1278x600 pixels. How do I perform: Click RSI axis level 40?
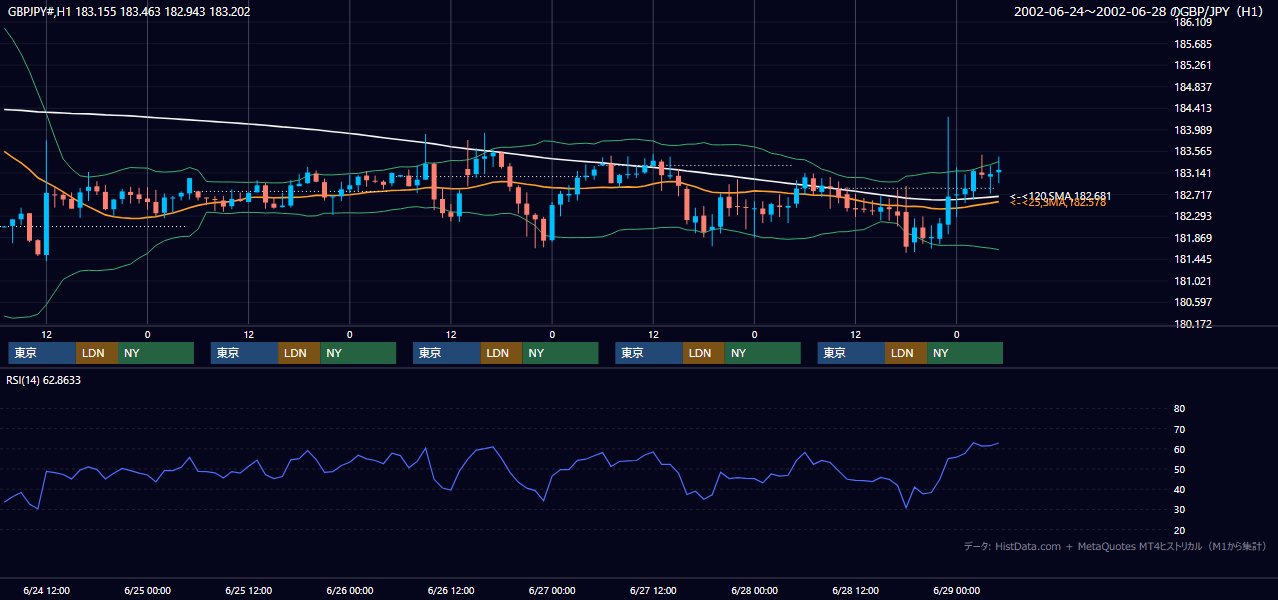[x=1179, y=489]
